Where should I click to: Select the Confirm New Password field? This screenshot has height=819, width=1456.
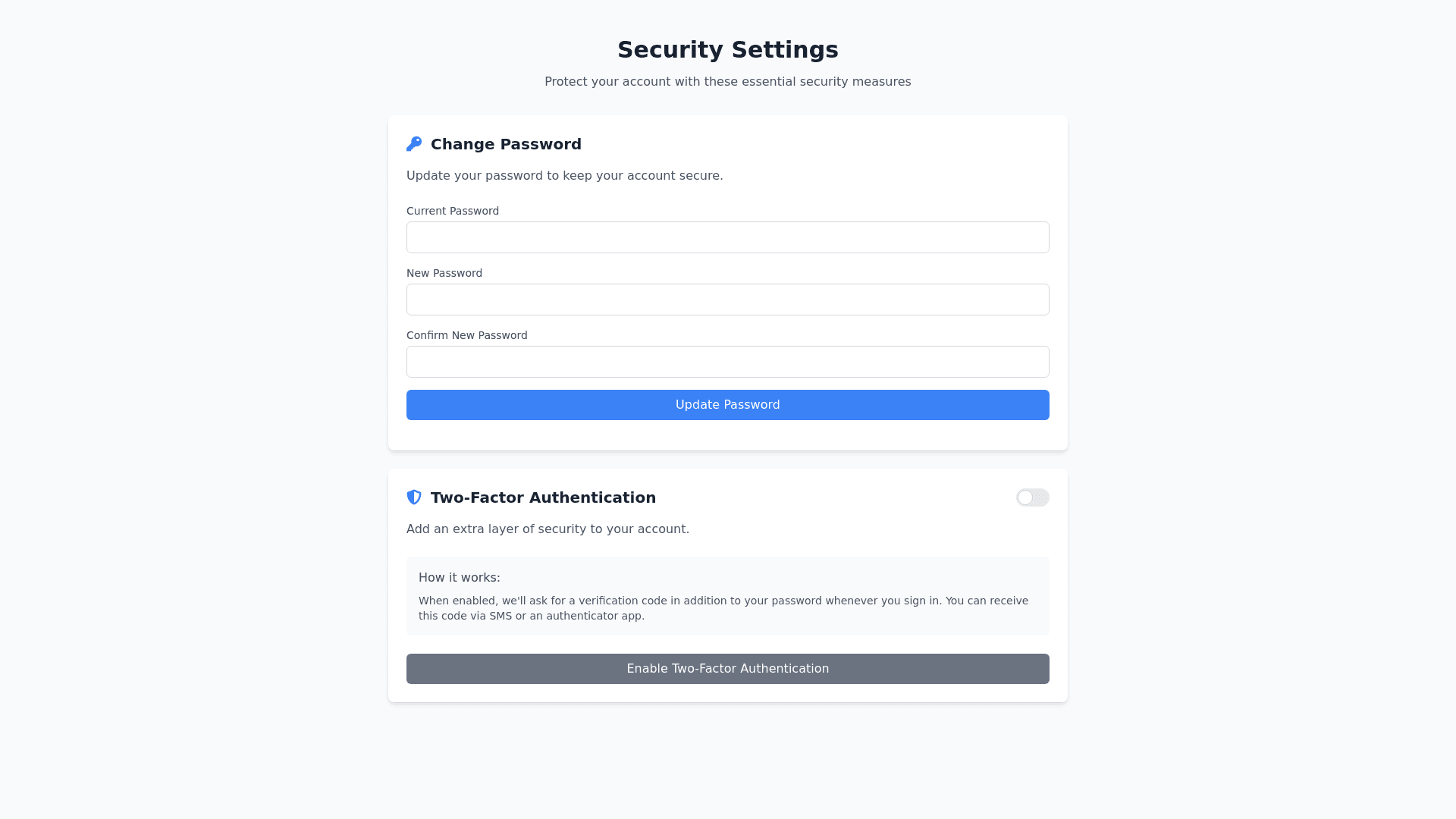click(x=727, y=362)
